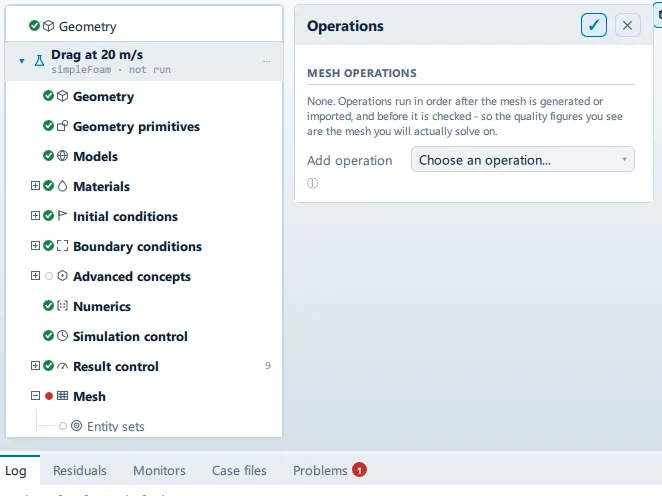
Task: Switch to the Residuals tab
Action: pyautogui.click(x=80, y=470)
